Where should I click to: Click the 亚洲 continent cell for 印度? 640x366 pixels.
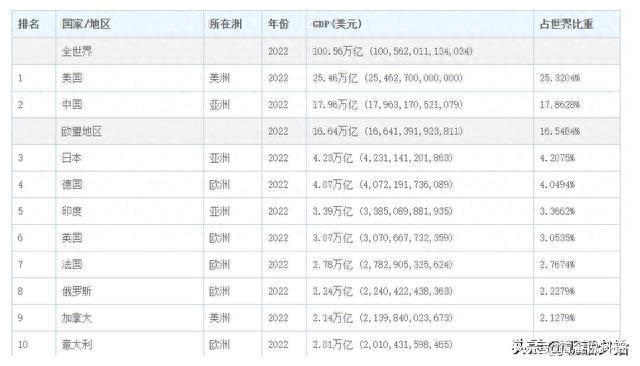(x=220, y=211)
